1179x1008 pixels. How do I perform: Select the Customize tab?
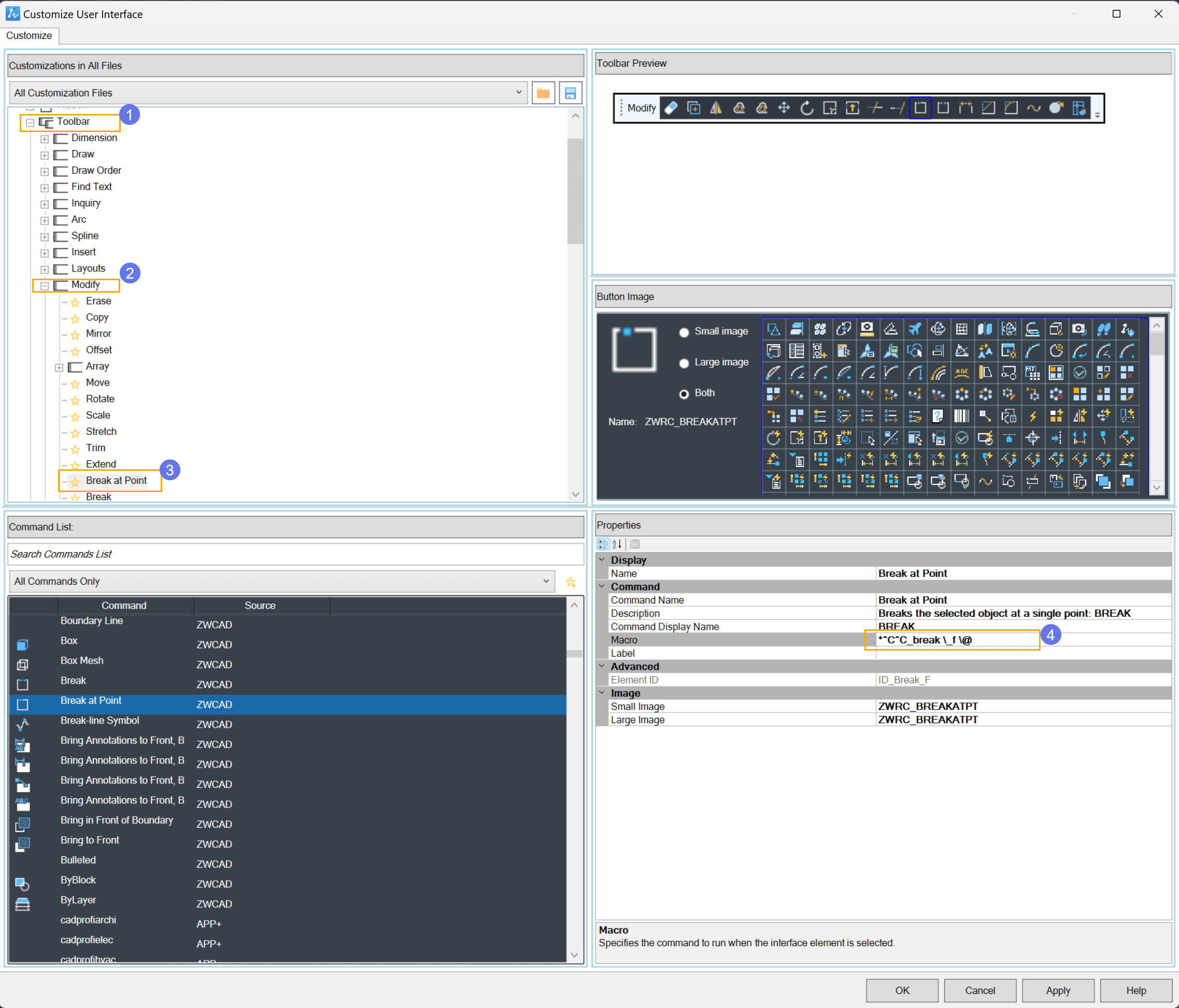click(29, 36)
